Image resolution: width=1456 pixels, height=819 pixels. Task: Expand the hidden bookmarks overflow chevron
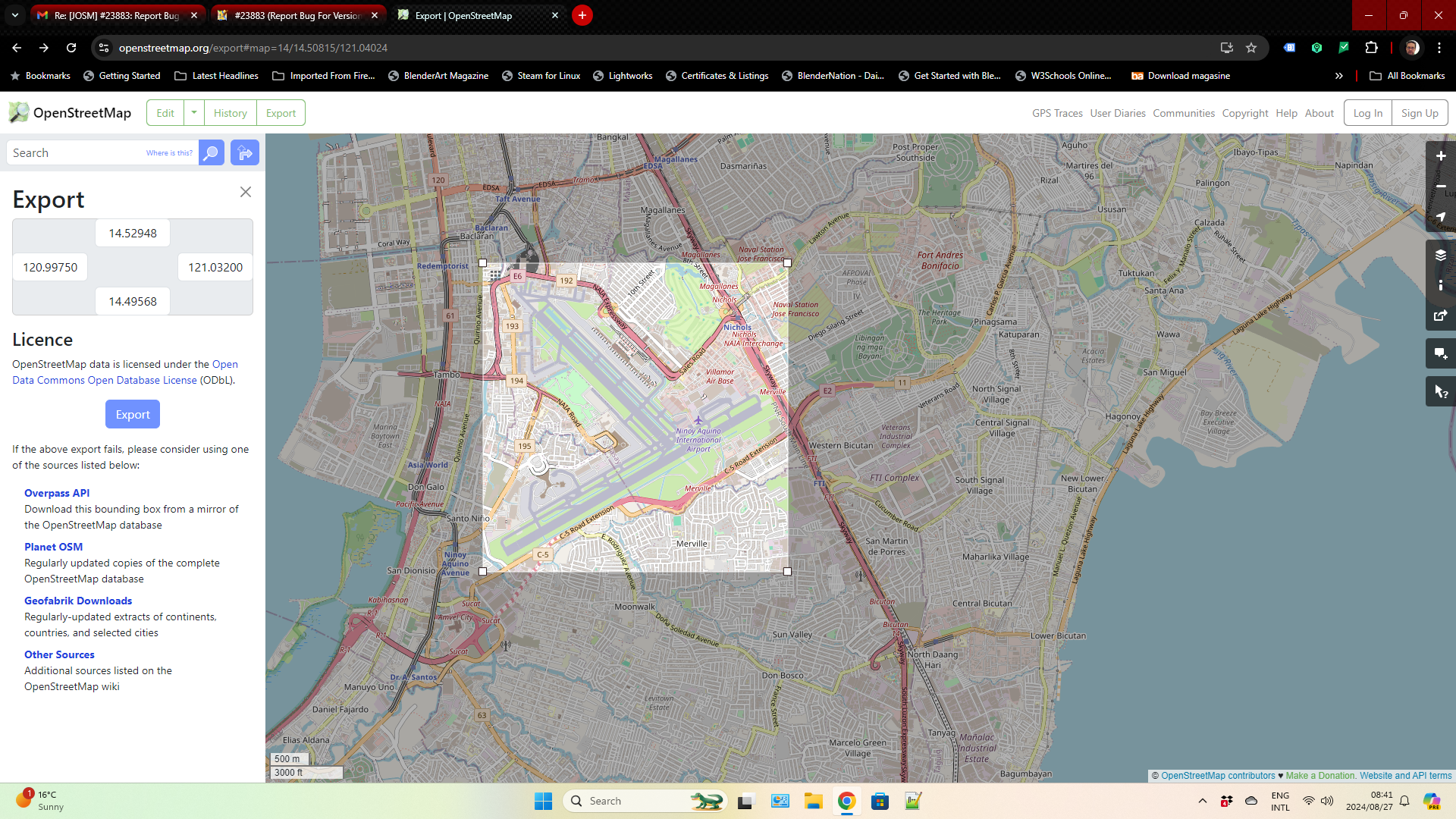pos(1338,76)
